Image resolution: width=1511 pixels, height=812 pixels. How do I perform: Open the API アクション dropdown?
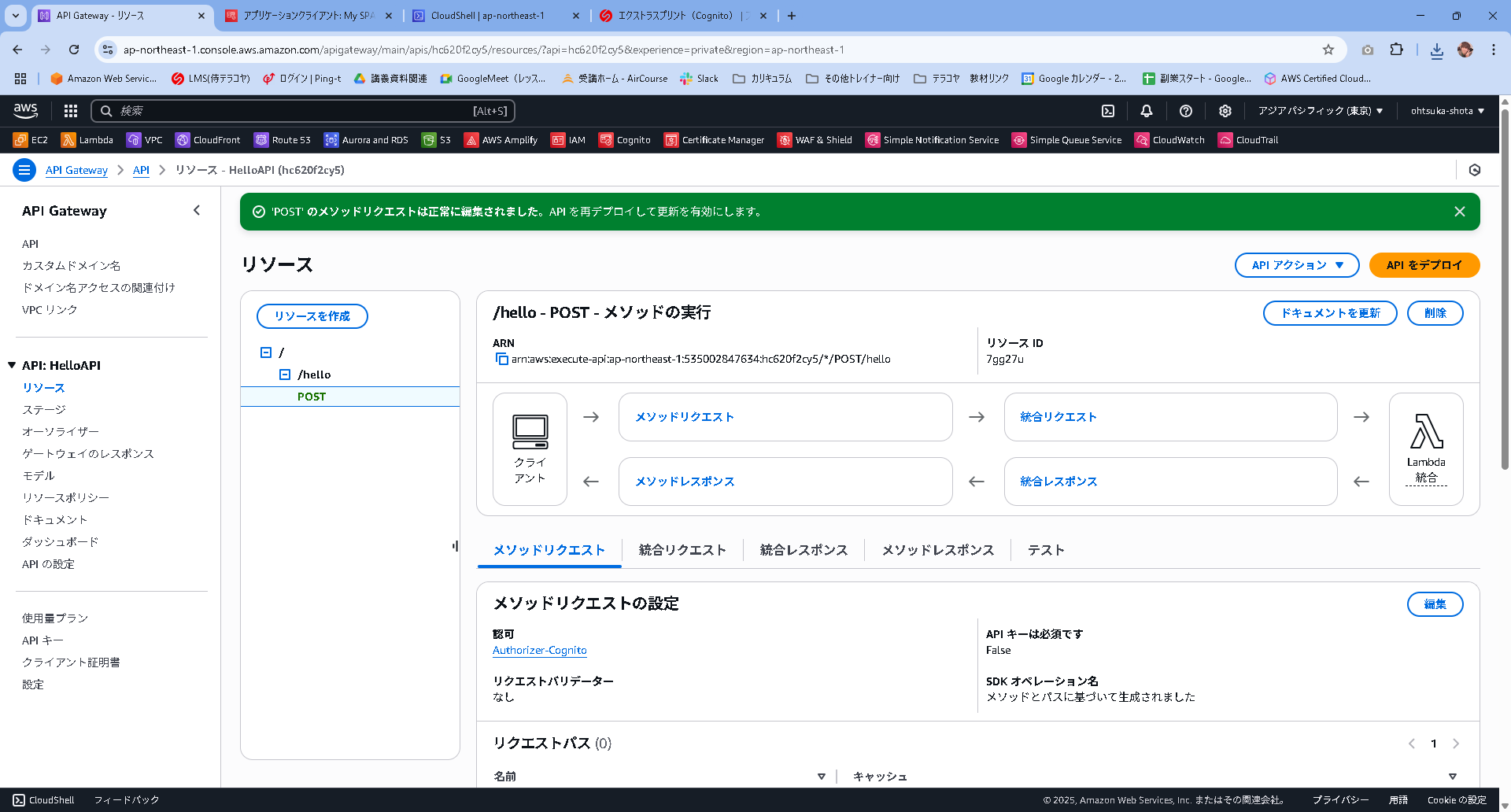tap(1296, 265)
